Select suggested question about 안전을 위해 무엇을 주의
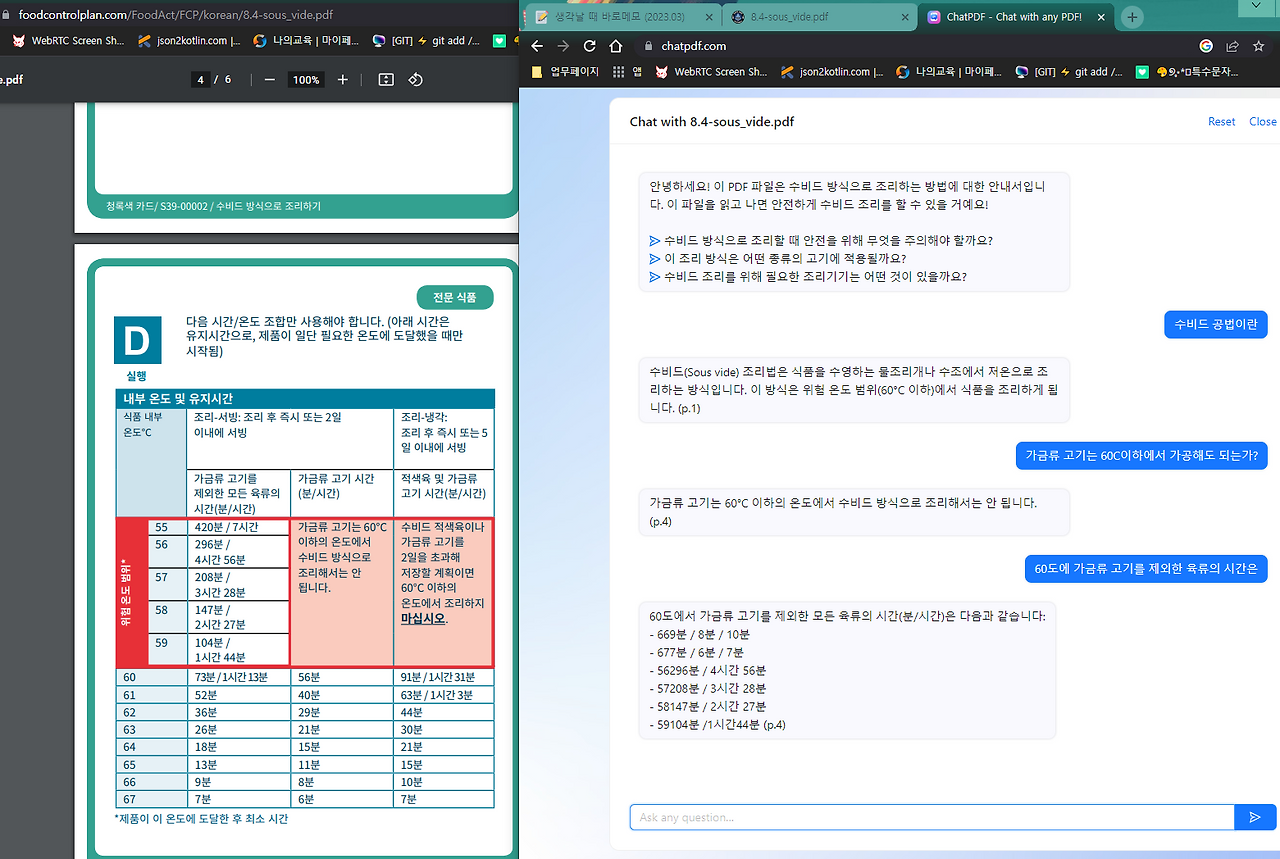 pos(821,240)
